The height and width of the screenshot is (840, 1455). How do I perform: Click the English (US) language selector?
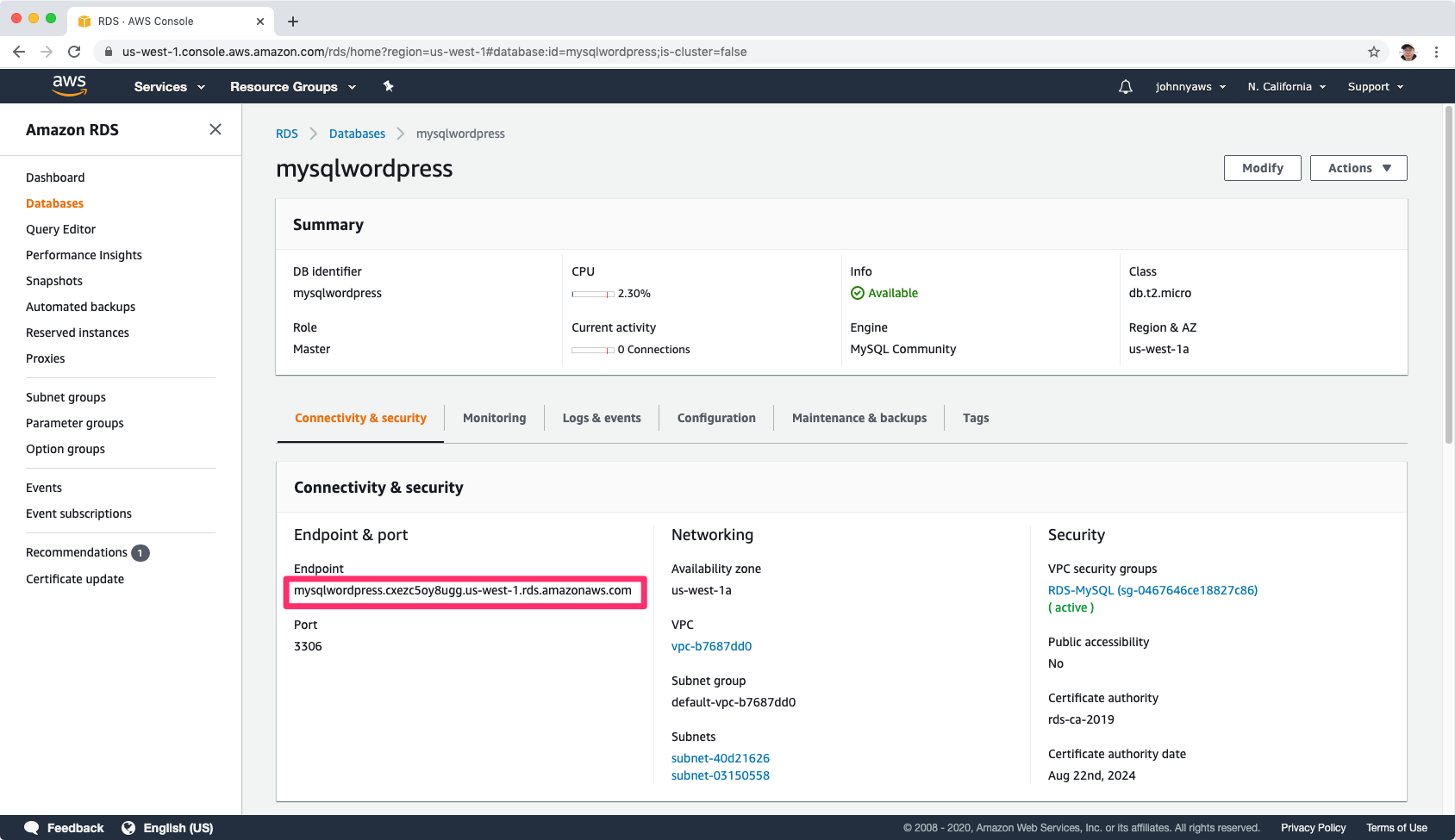[178, 828]
